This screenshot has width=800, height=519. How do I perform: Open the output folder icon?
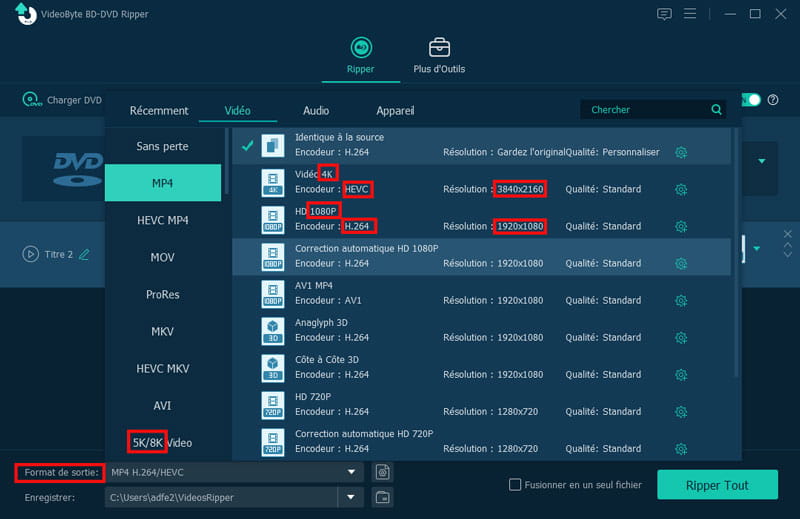click(x=383, y=497)
